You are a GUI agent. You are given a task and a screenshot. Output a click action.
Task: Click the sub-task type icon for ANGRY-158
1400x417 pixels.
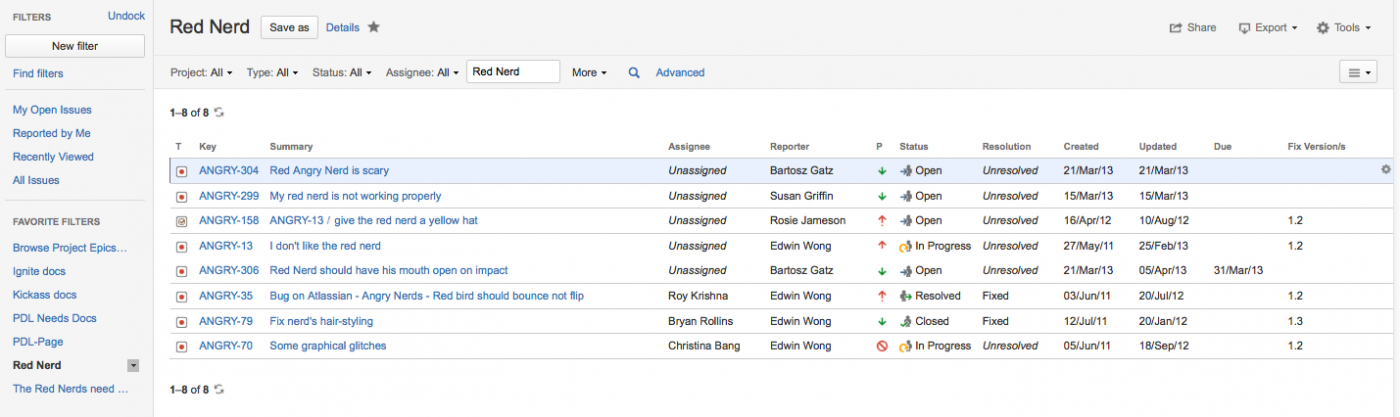click(181, 221)
